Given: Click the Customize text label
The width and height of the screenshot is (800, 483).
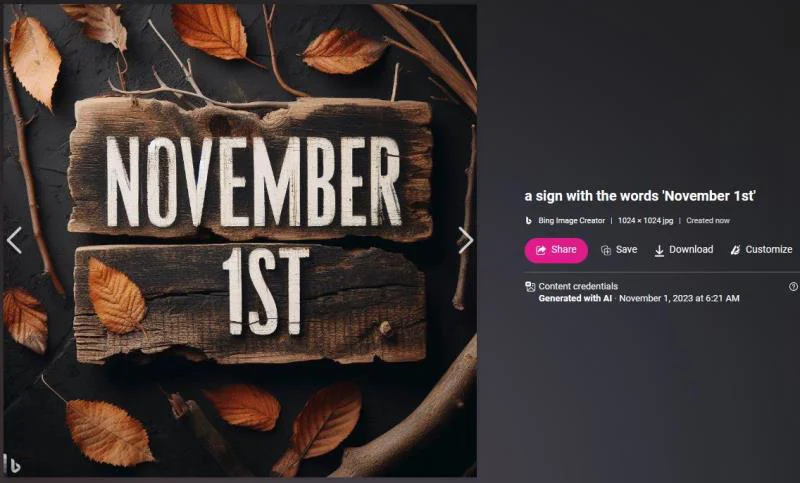Looking at the screenshot, I should [x=769, y=249].
